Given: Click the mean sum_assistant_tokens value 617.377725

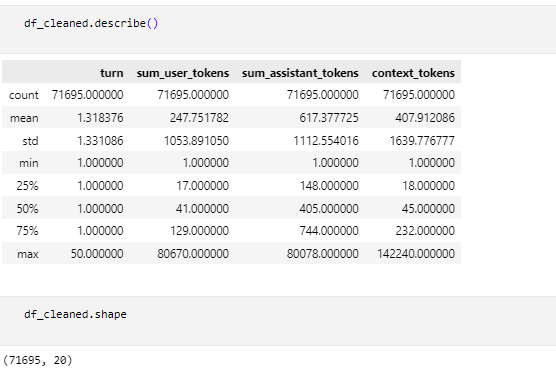Looking at the screenshot, I should click(329, 118).
